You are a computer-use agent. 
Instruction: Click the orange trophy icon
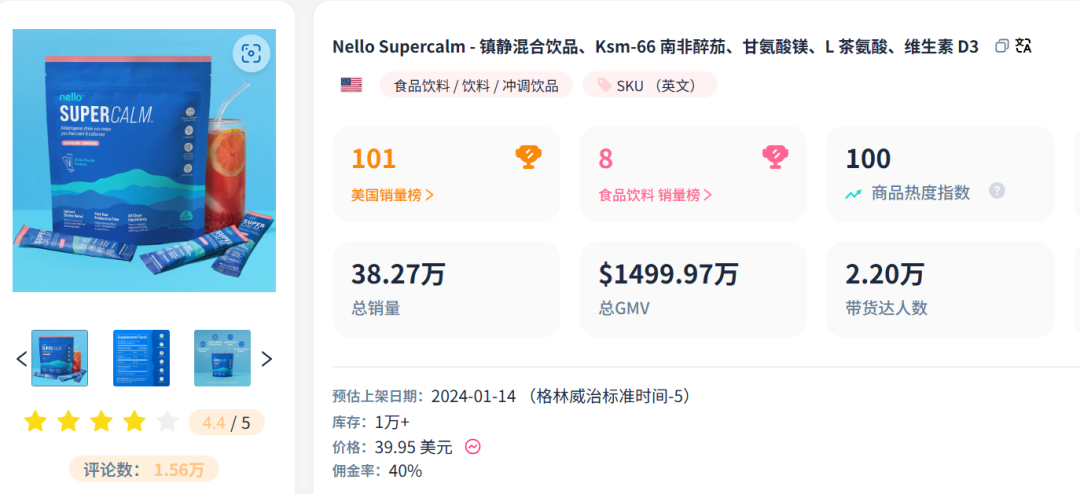(528, 158)
